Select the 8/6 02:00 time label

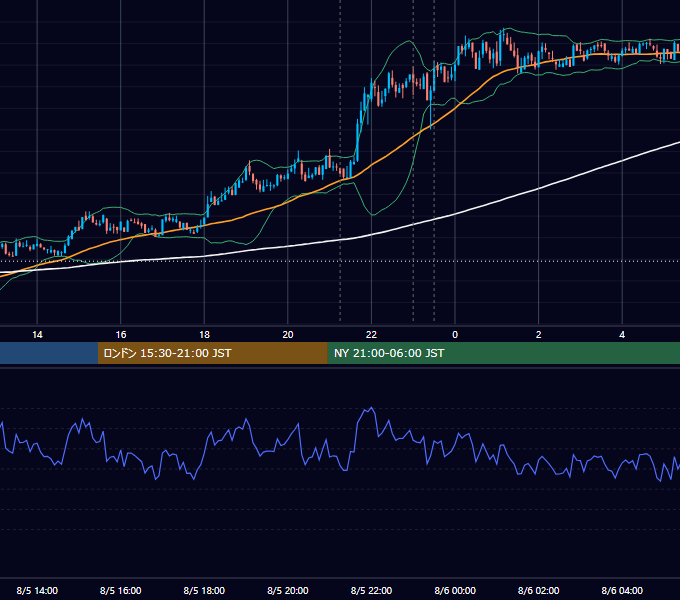(x=539, y=590)
